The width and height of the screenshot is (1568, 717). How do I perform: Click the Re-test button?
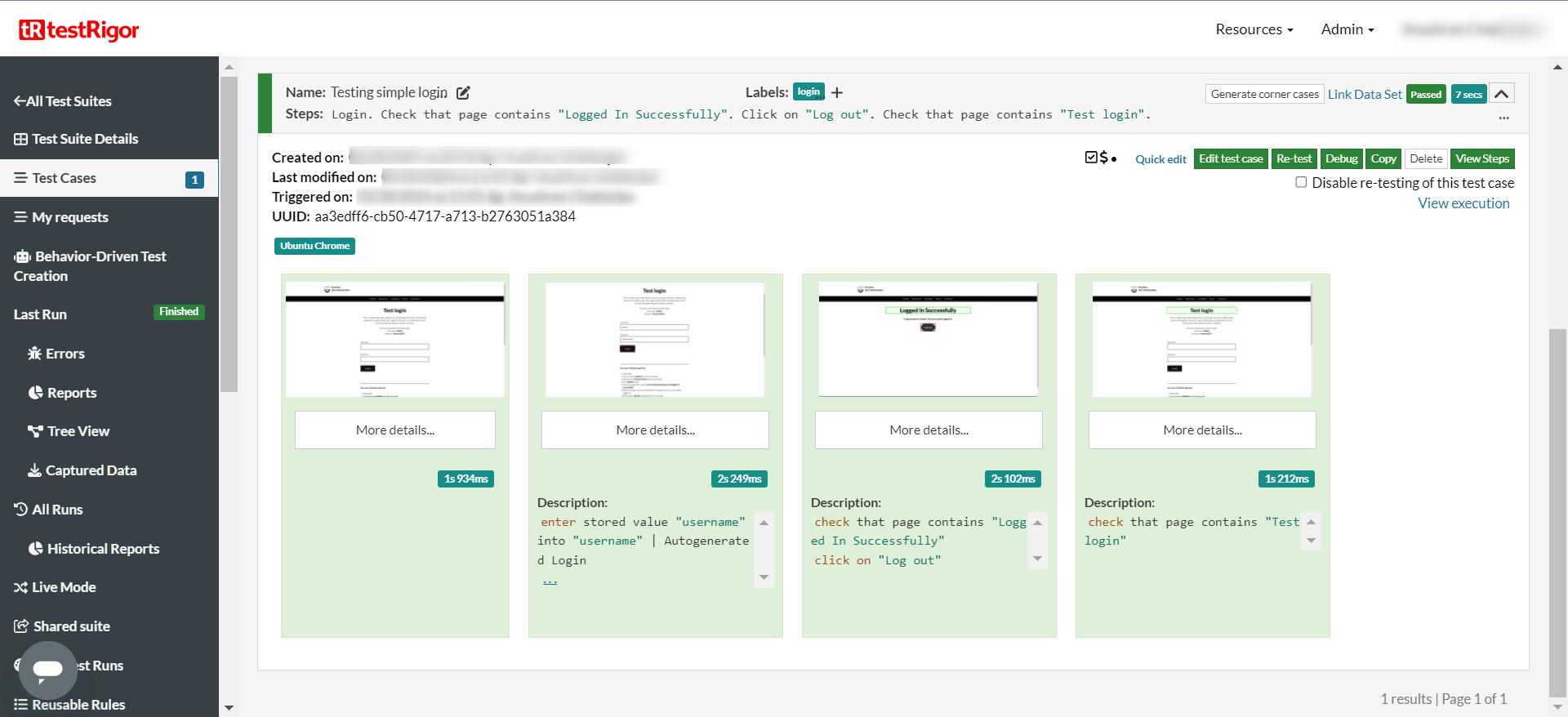(1294, 158)
